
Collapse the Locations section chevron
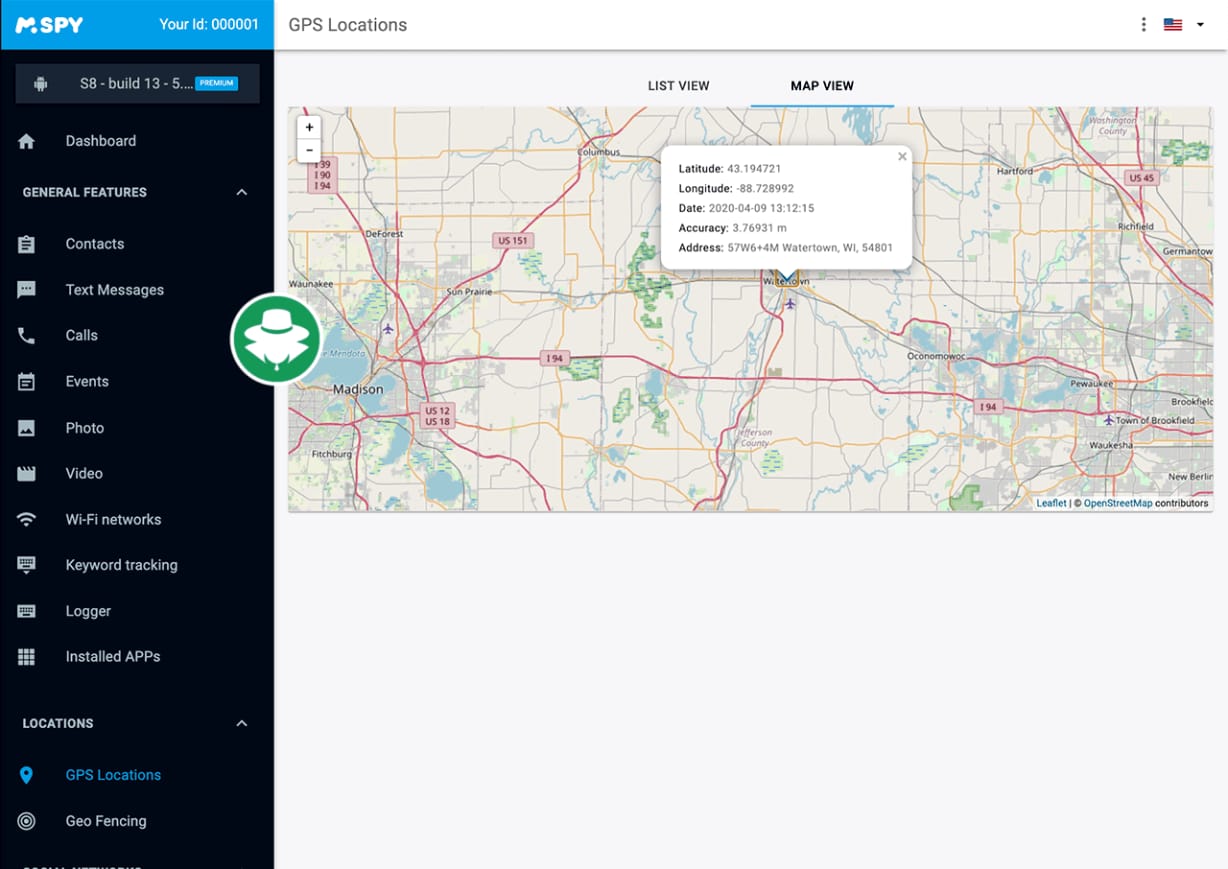(x=241, y=723)
